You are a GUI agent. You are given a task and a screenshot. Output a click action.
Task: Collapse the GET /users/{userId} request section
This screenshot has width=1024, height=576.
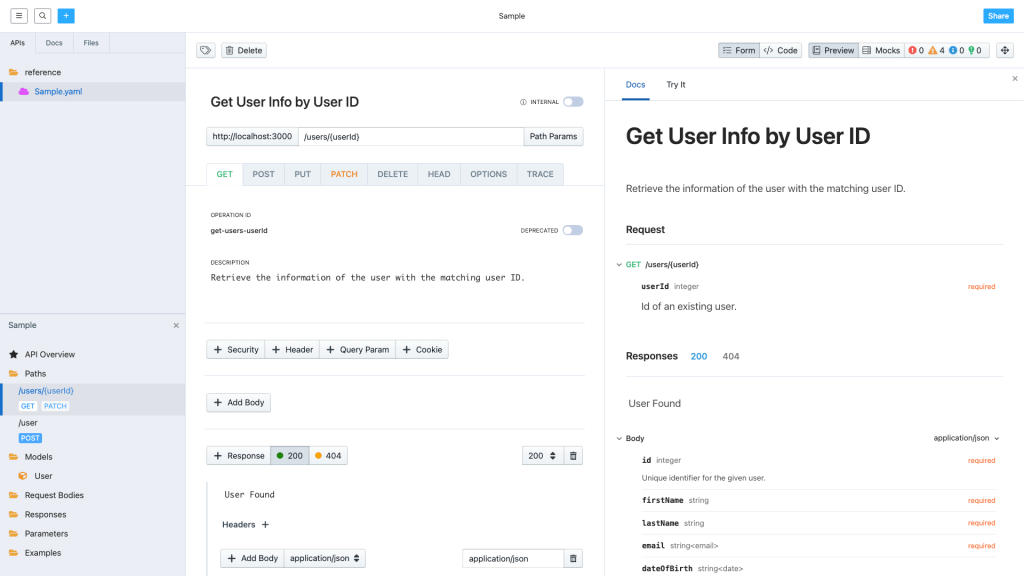tap(619, 265)
